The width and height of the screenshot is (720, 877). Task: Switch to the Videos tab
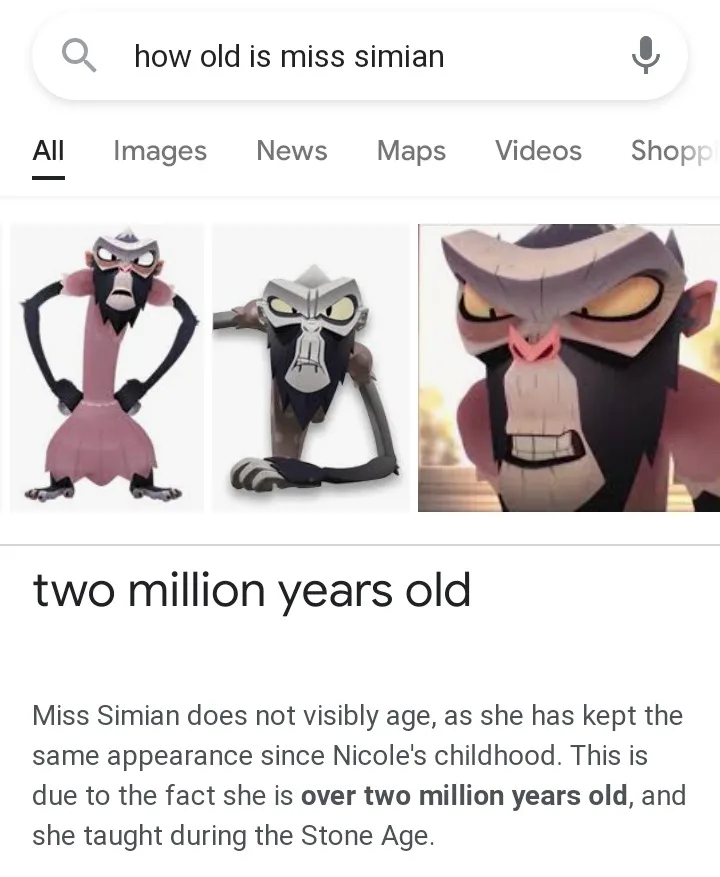[x=538, y=150]
